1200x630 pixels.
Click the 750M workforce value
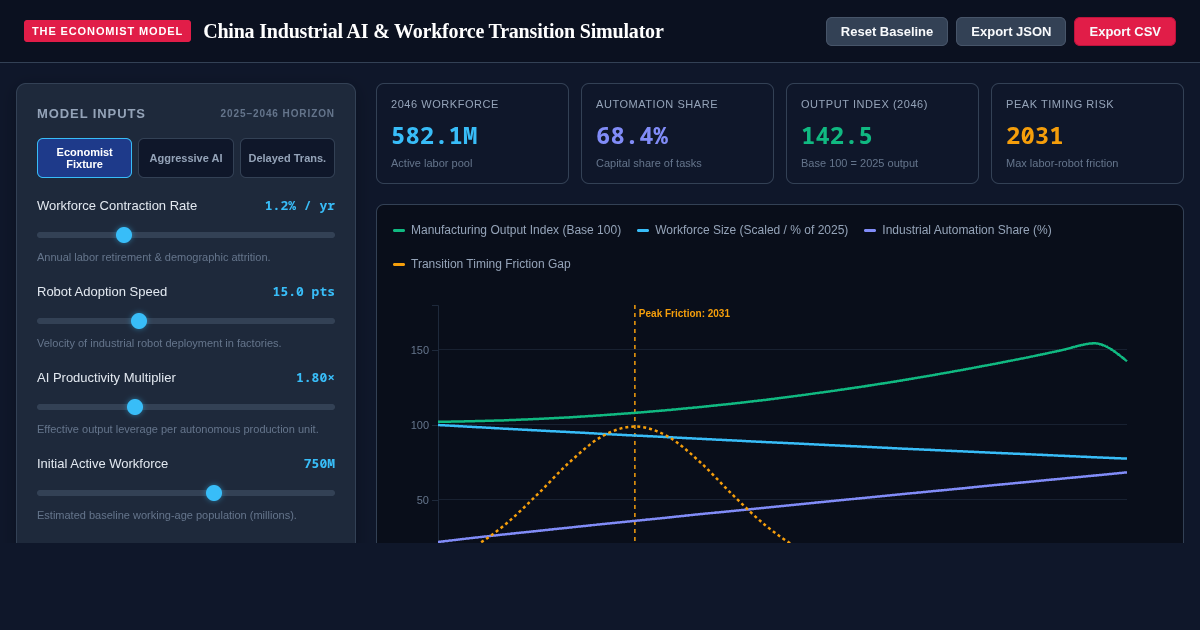click(319, 464)
